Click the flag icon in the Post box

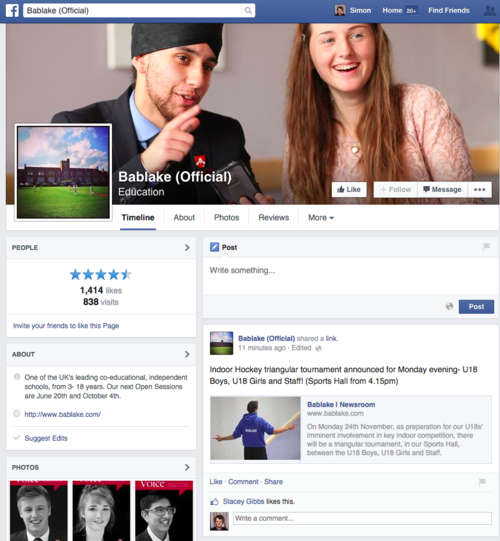coord(486,247)
